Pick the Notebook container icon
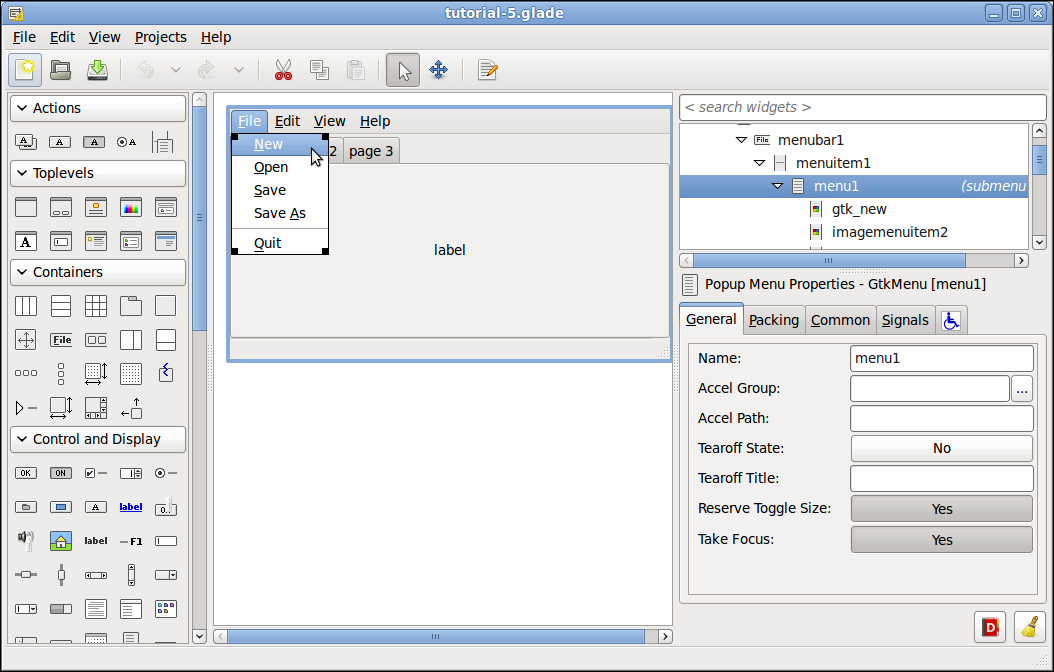 (131, 306)
